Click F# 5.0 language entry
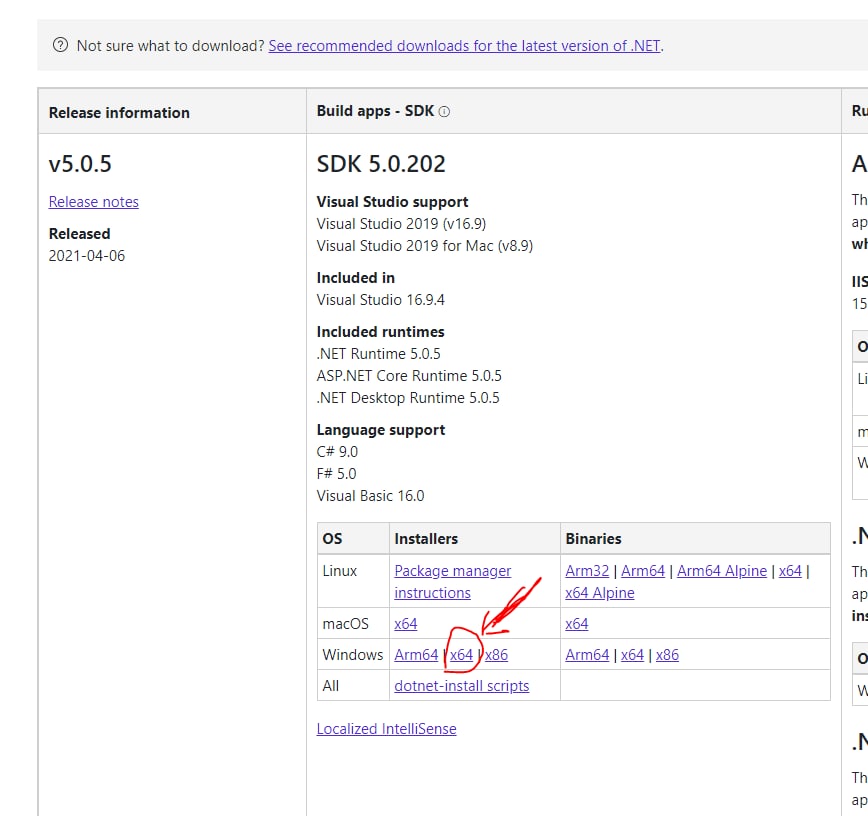The image size is (868, 816). tap(337, 474)
